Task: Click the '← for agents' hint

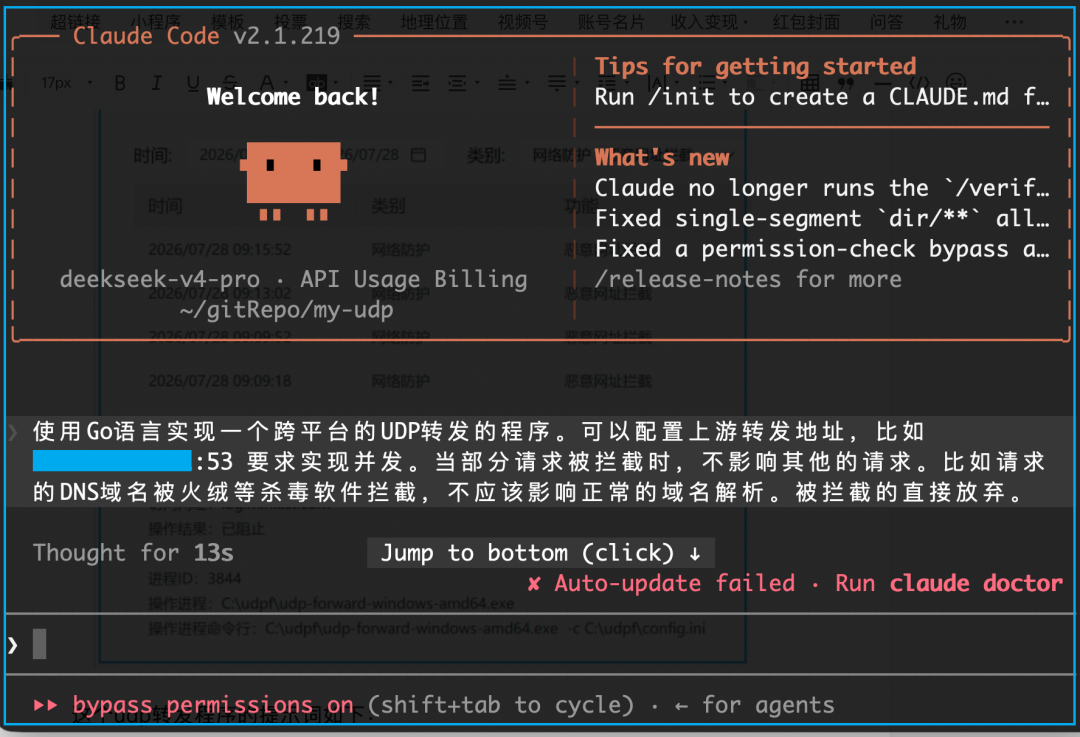Action: (x=754, y=705)
